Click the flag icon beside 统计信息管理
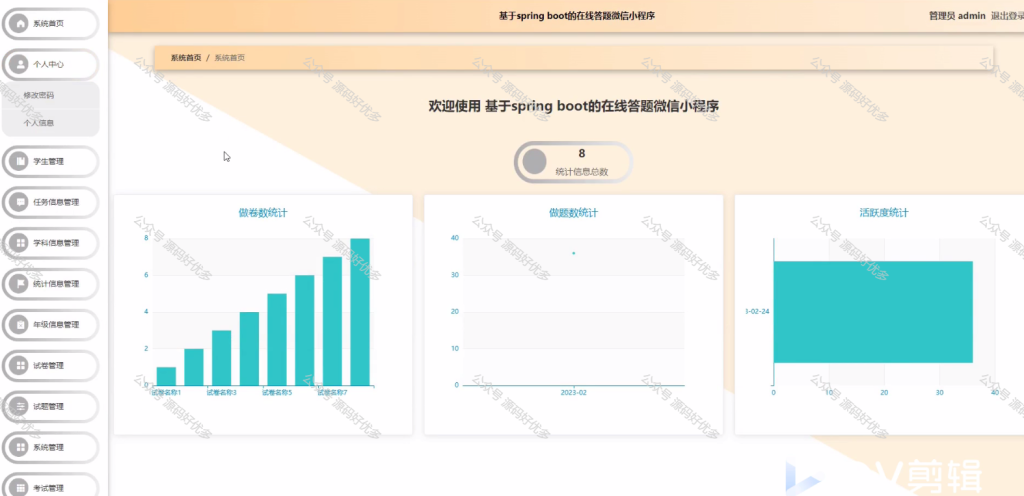The height and width of the screenshot is (496, 1024). click(20, 283)
